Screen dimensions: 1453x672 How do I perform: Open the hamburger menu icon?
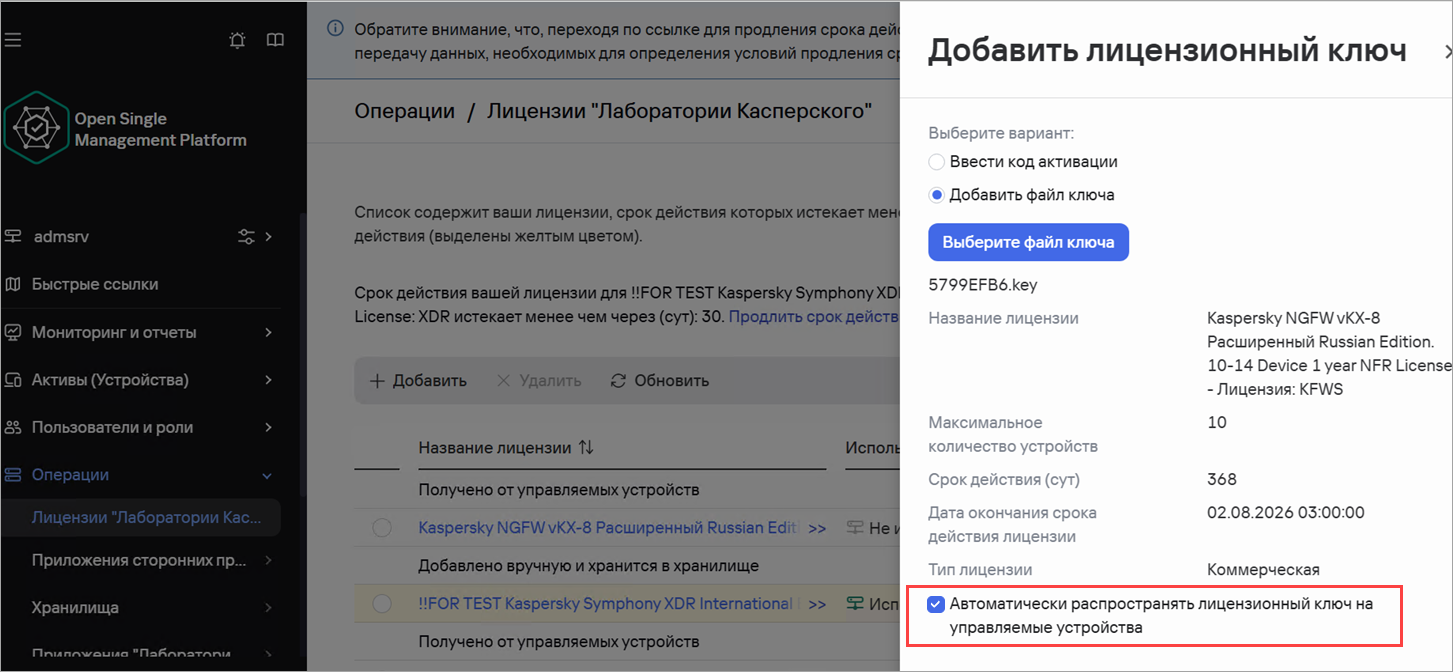[x=12, y=40]
